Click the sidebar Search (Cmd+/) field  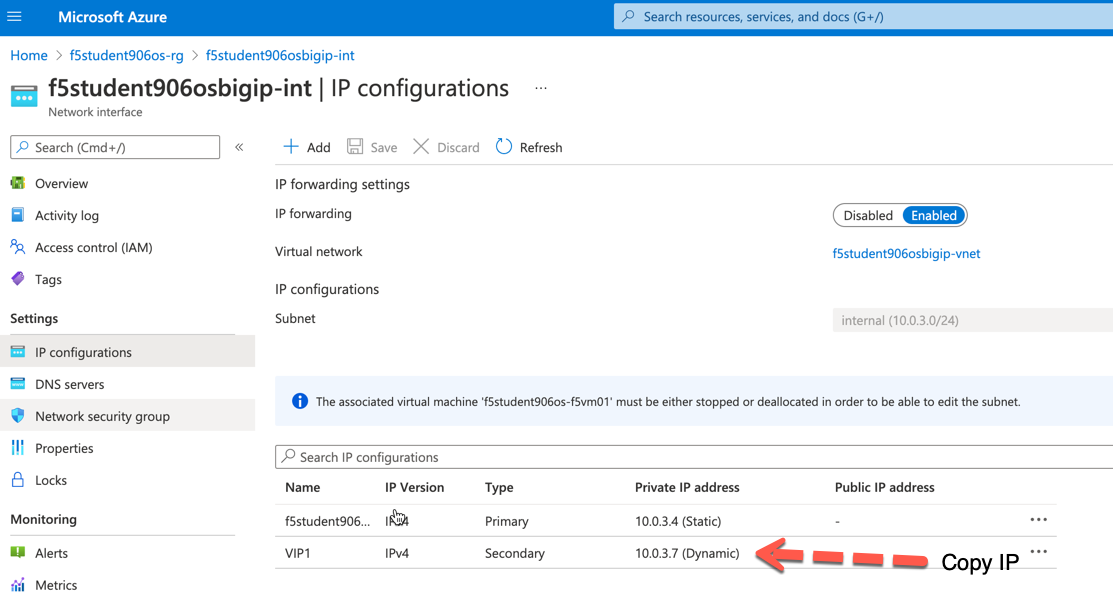[x=115, y=147]
